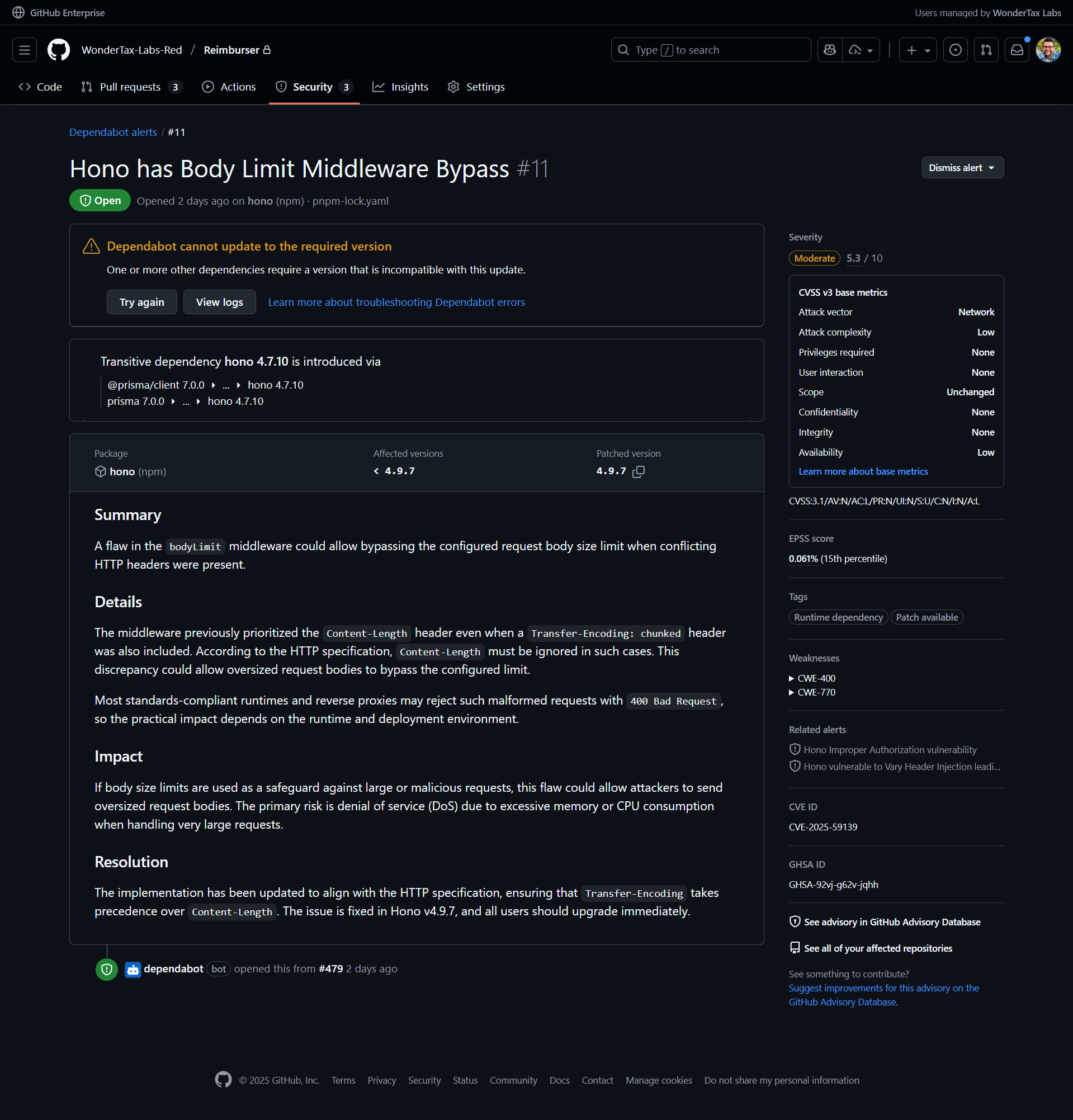
Task: Switch to the Pull requests tab
Action: [131, 87]
